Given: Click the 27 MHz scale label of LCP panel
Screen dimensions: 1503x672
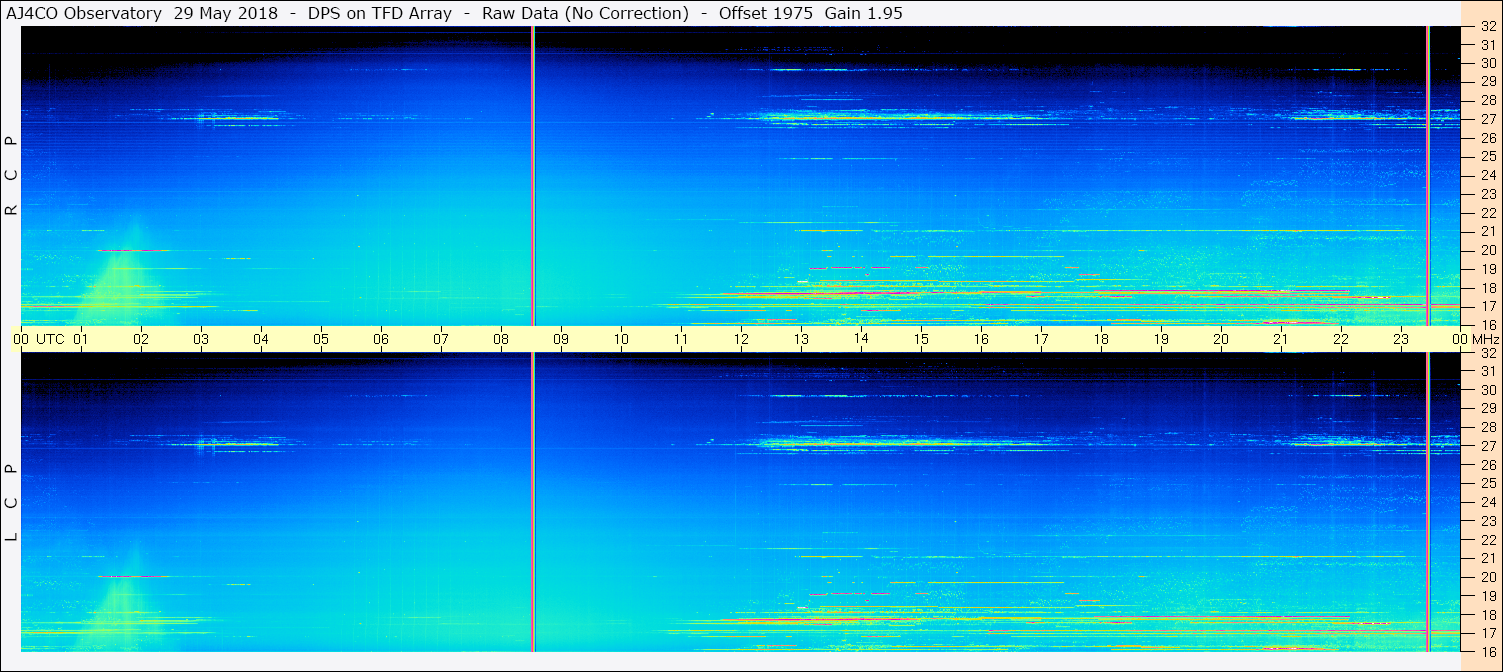Looking at the screenshot, I should [x=1488, y=446].
